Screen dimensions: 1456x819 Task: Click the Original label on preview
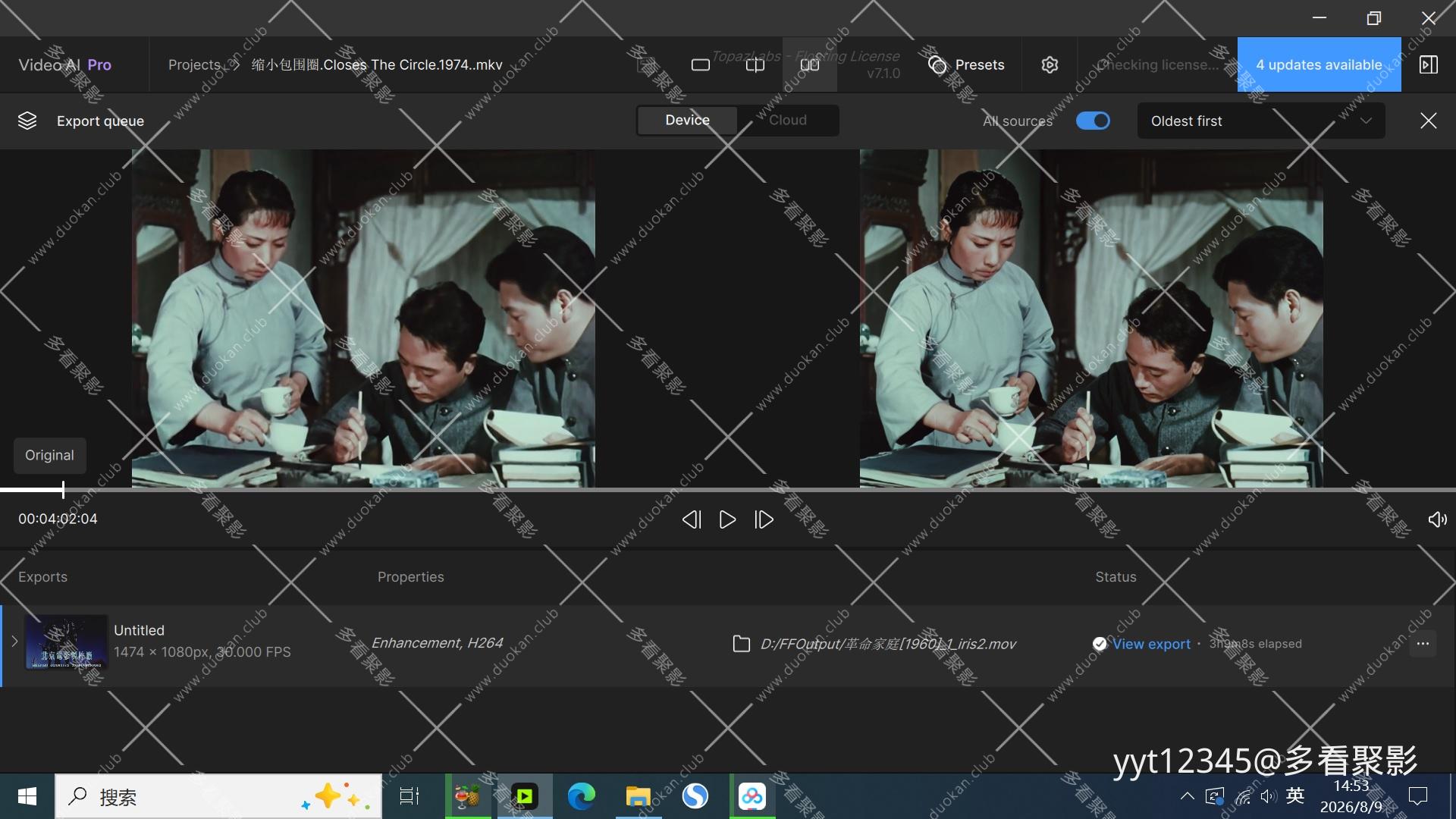coord(50,456)
